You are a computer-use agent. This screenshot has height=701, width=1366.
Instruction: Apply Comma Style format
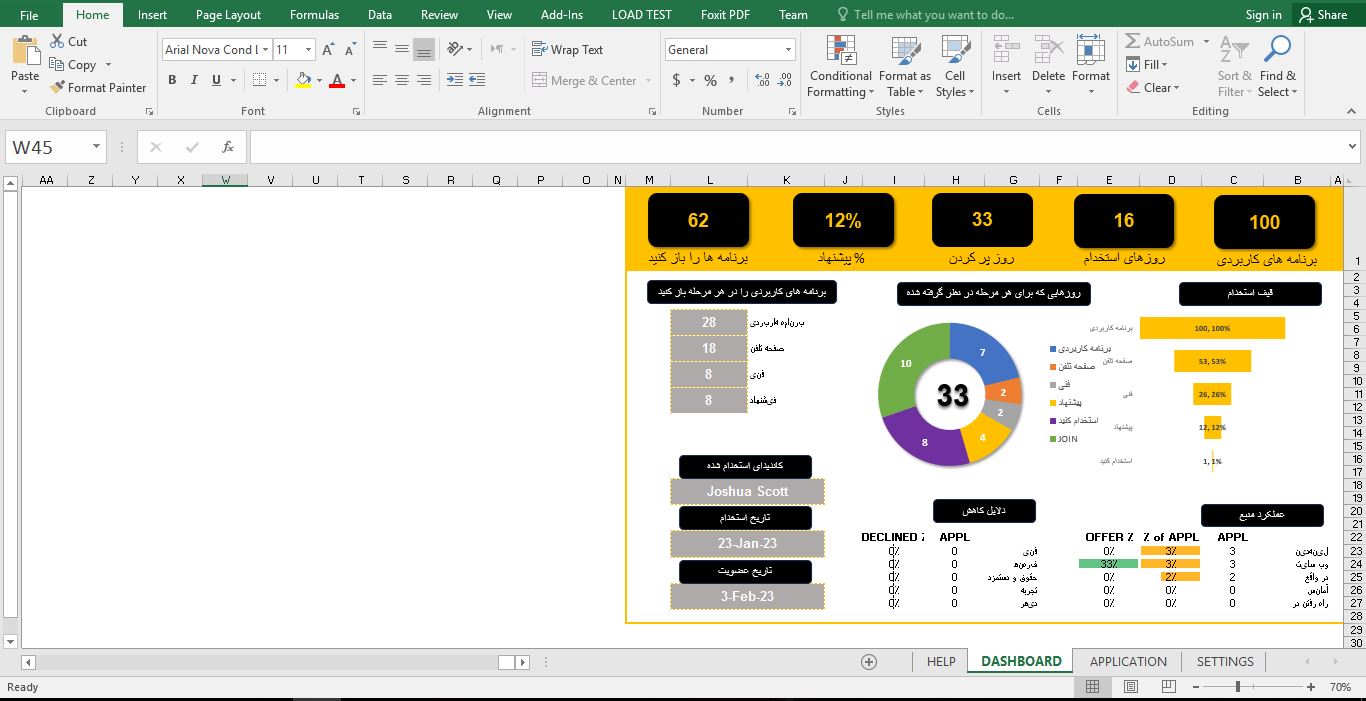[x=733, y=80]
